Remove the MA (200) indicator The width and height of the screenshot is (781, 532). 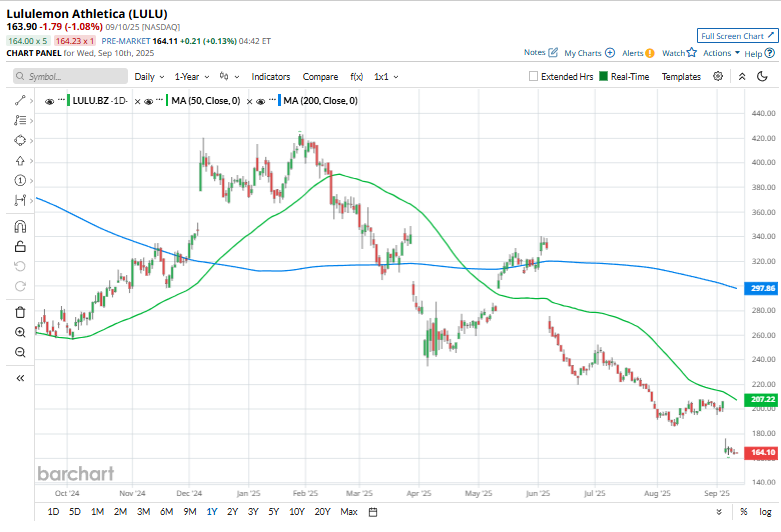(x=250, y=101)
